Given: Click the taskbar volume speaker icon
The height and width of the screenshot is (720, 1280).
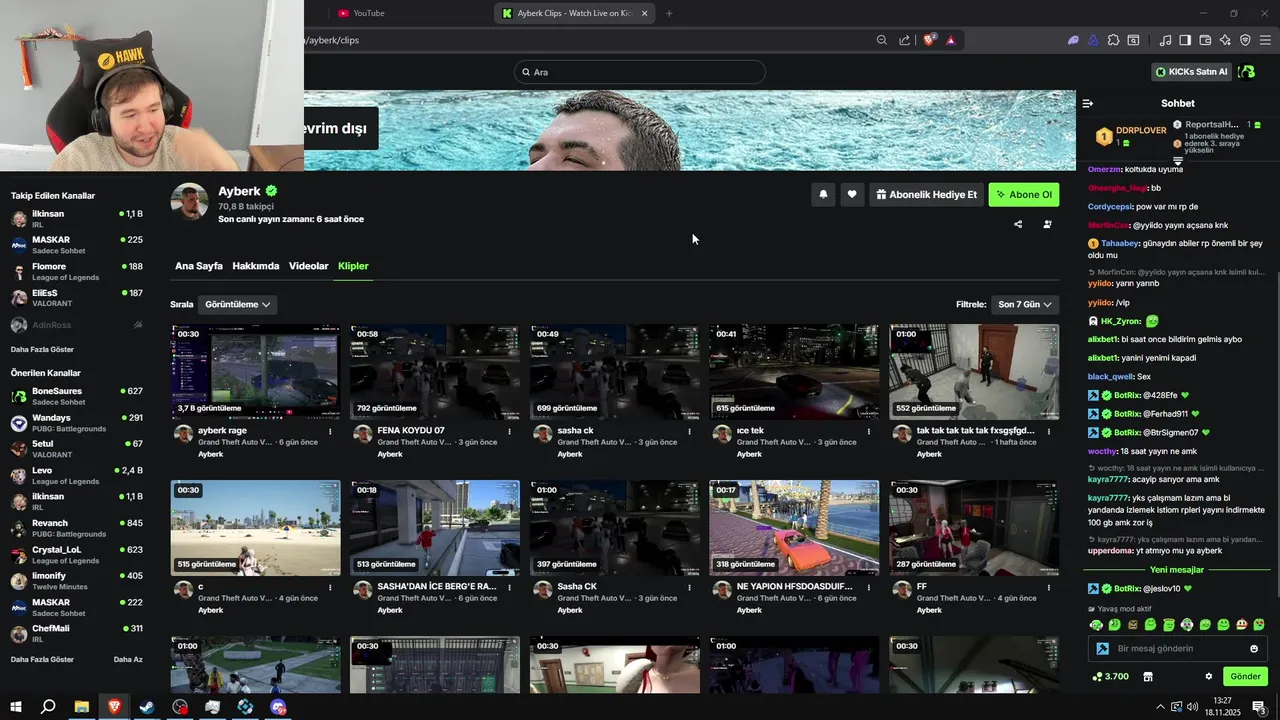Looking at the screenshot, I should [x=1192, y=707].
